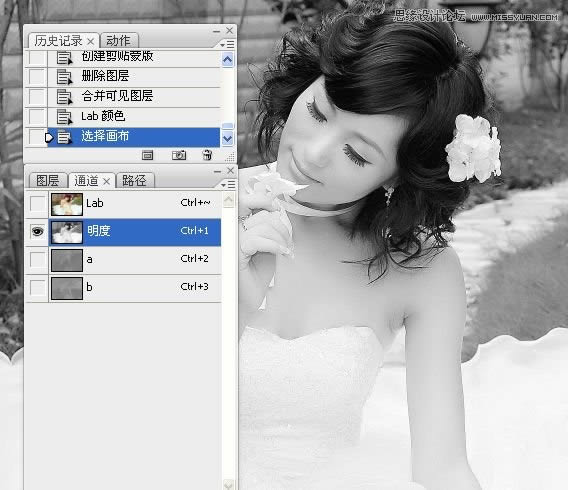This screenshot has height=490, width=568.
Task: Click history state icon beside 合并可见图层
Action: pyautogui.click(x=64, y=97)
